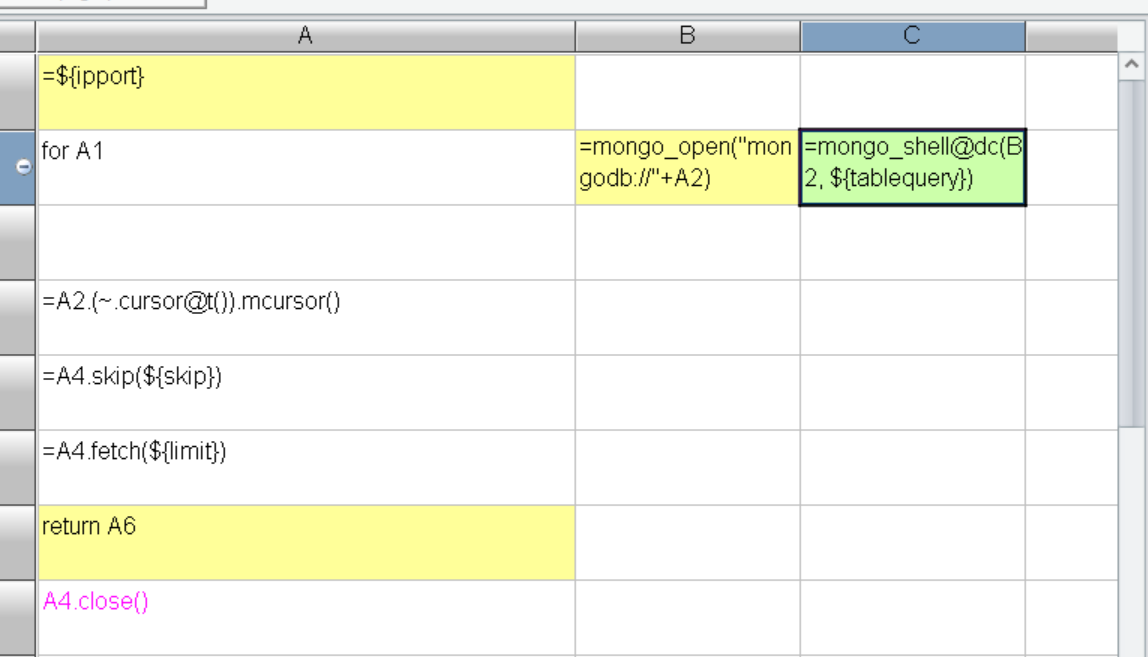Select the empty column B cell beside 'return A6'
1148x657 pixels.
[687, 542]
